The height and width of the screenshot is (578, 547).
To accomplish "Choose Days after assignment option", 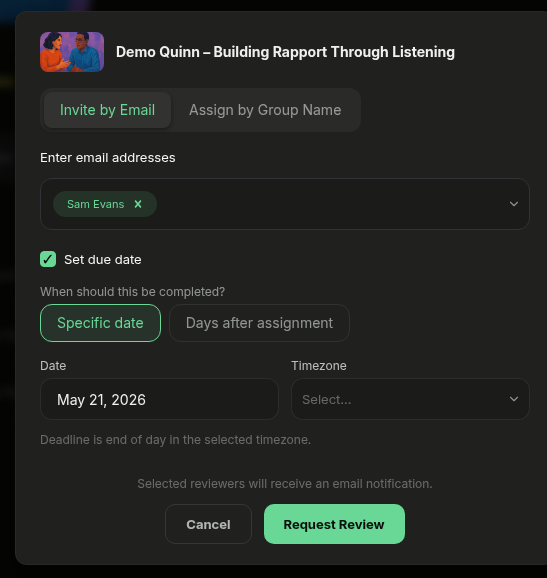I will pyautogui.click(x=259, y=323).
